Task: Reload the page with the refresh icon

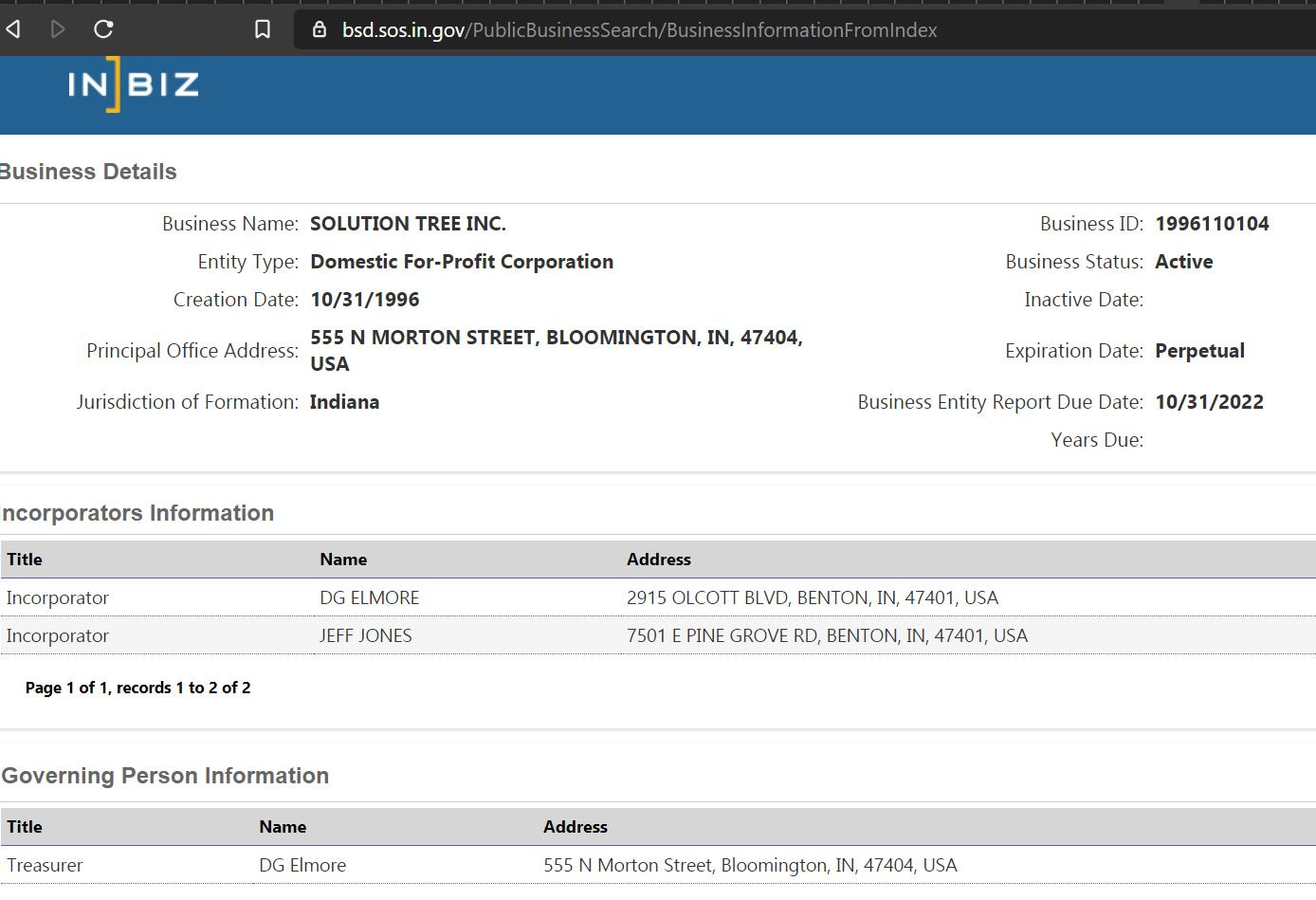Action: point(103,29)
